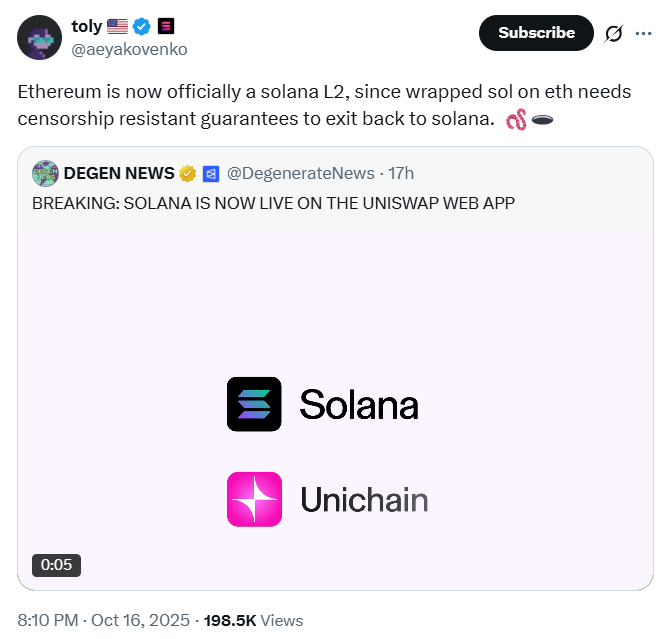Image resolution: width=670 pixels, height=639 pixels.
Task: Click the 17h timestamp on quoted post
Action: 403,174
